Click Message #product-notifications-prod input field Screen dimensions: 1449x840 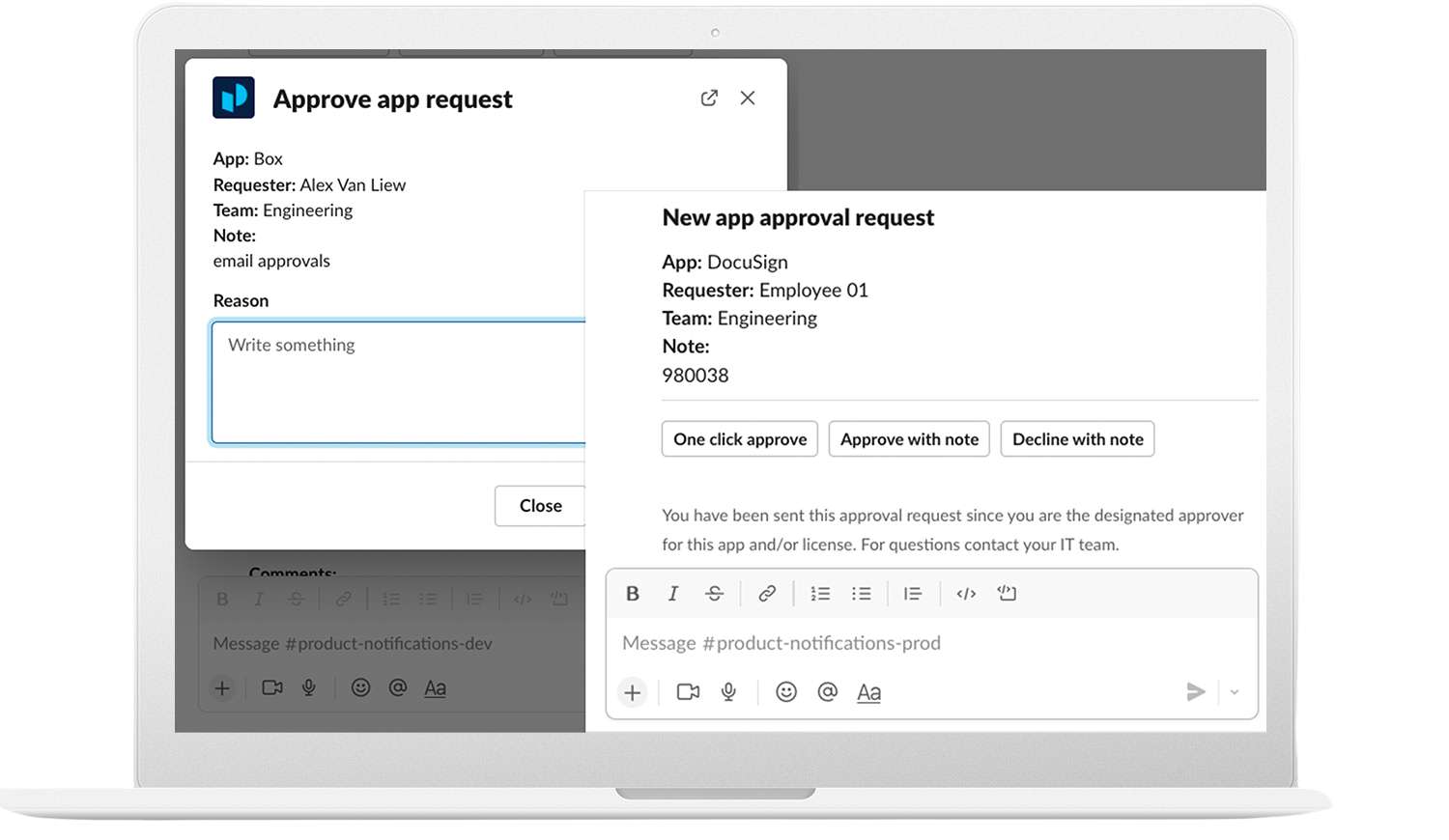click(x=931, y=643)
